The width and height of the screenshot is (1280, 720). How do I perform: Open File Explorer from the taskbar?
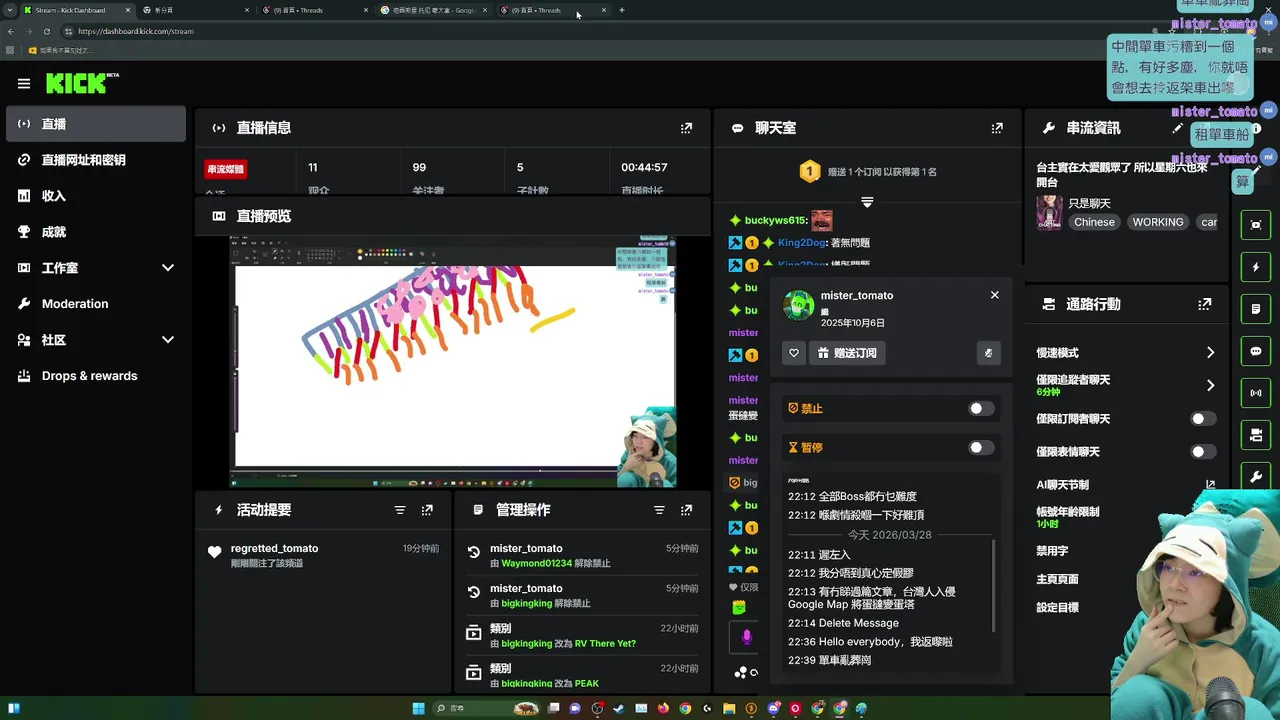729,709
